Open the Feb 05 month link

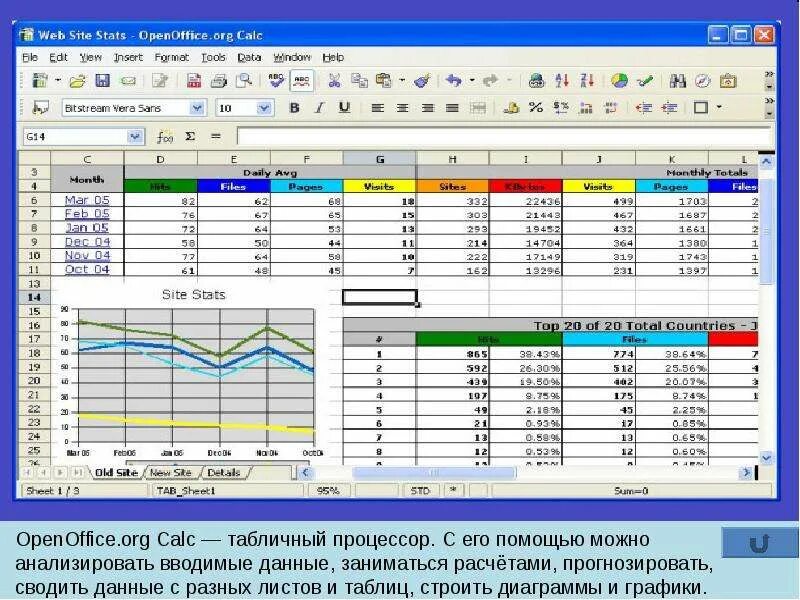[x=87, y=214]
